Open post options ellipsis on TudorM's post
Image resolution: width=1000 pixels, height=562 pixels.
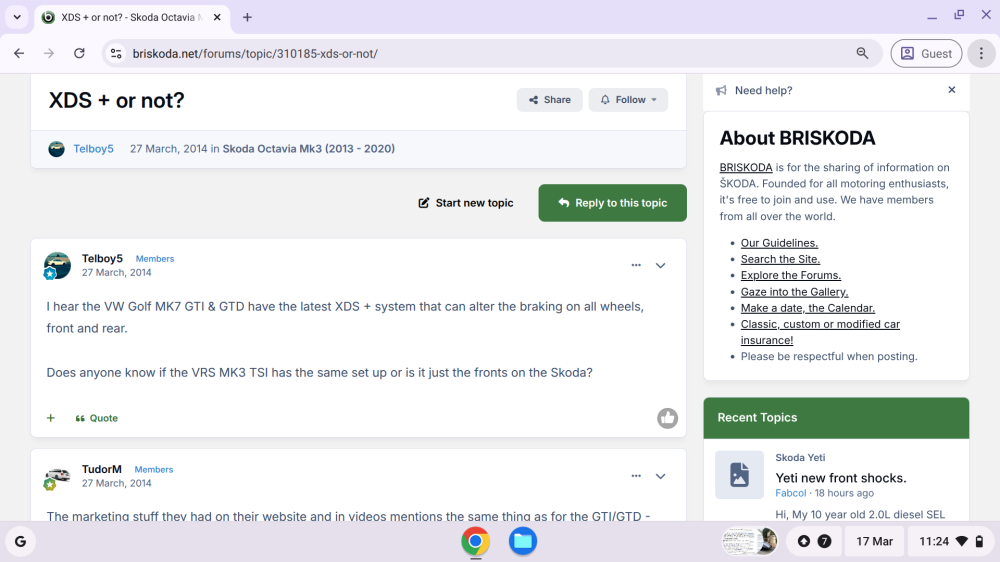636,475
